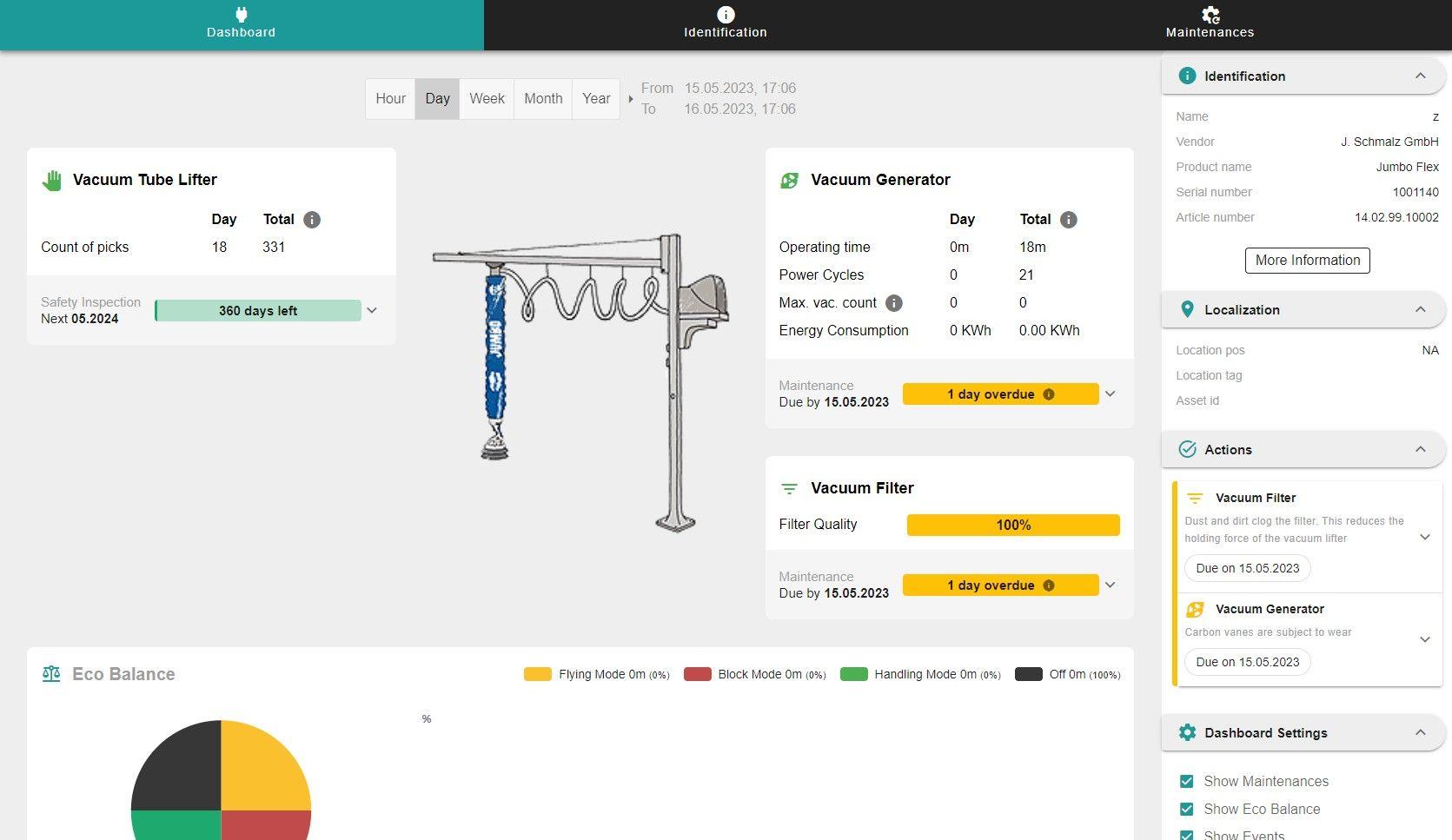Expand Vacuum Filter maintenance chevron
1452x840 pixels.
click(1110, 585)
